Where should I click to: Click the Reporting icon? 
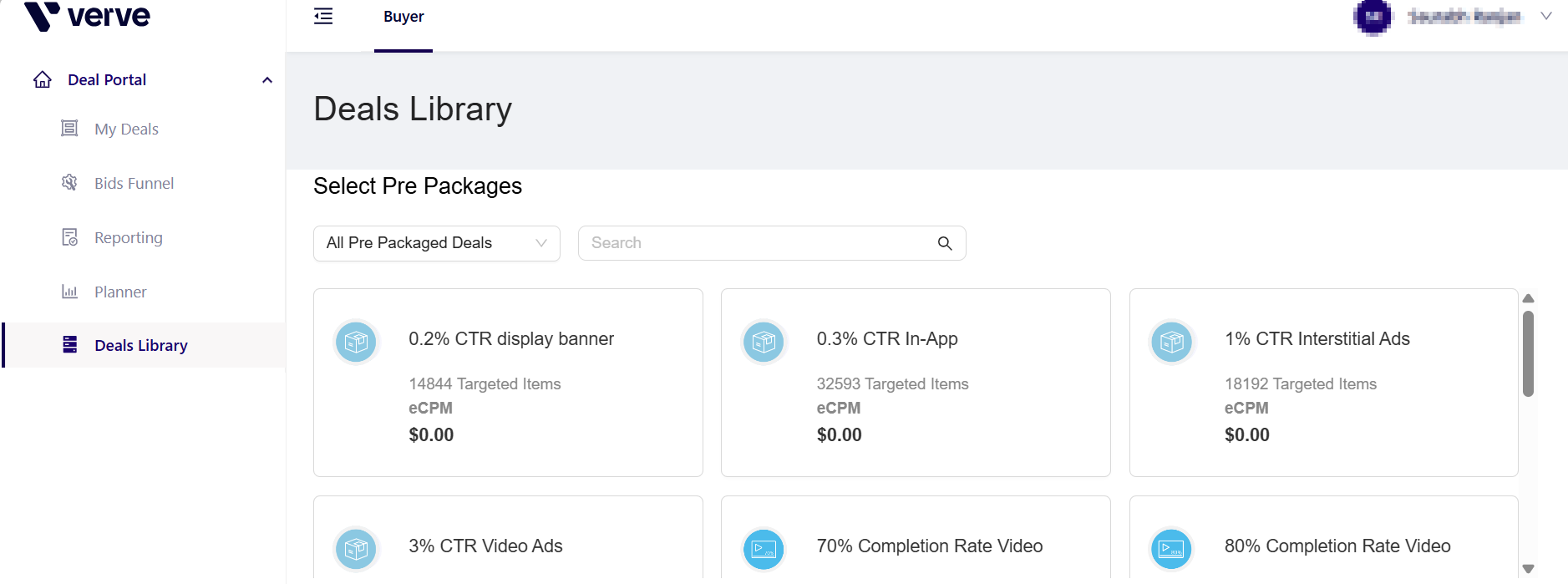pyautogui.click(x=69, y=237)
